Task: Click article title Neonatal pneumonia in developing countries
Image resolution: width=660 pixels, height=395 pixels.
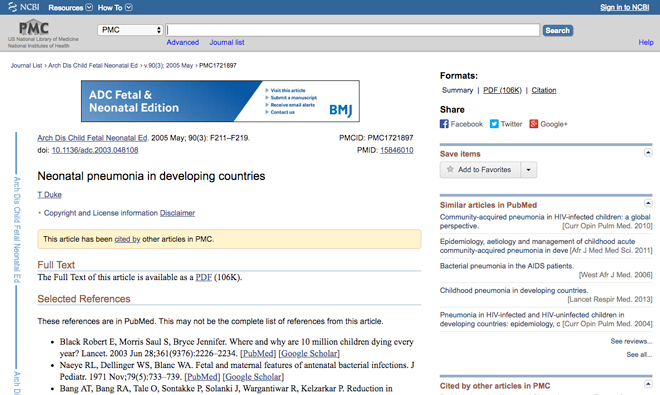Action: pos(151,176)
